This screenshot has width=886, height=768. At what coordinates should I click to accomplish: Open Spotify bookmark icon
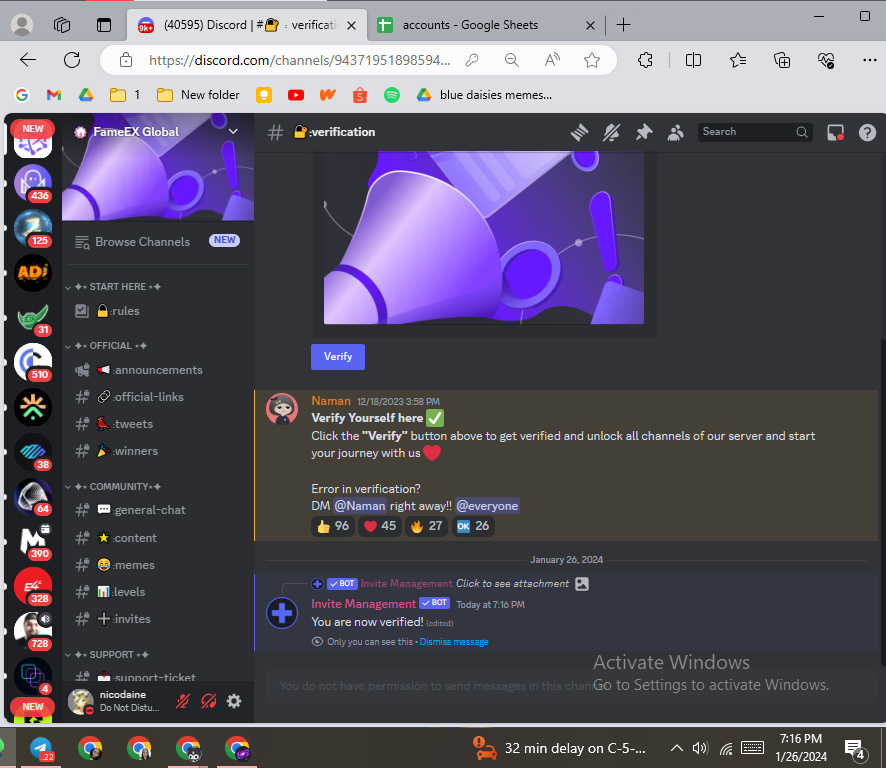coord(392,95)
